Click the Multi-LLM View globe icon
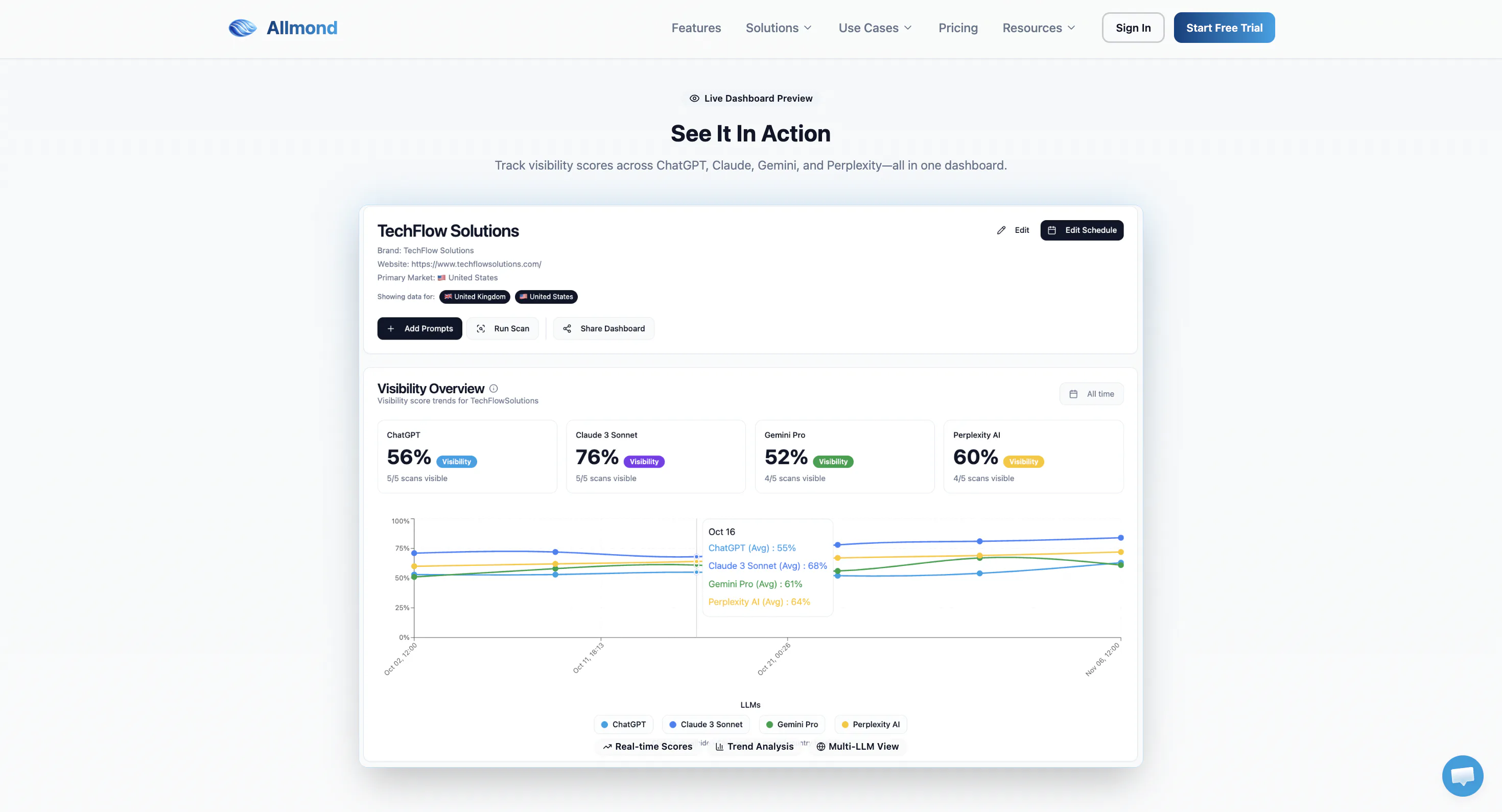The image size is (1502, 812). (820, 747)
